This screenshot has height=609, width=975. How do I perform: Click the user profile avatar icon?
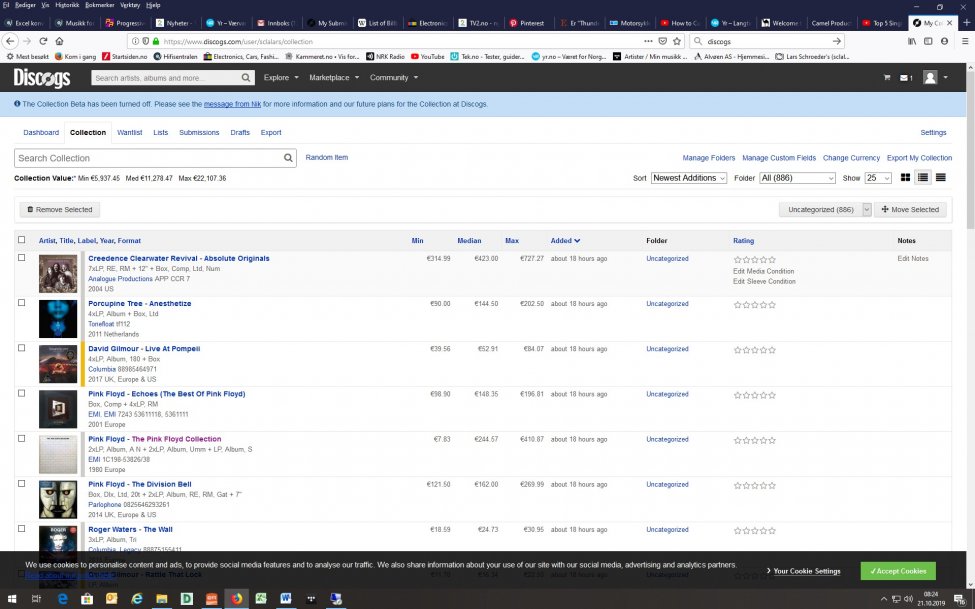pyautogui.click(x=930, y=78)
